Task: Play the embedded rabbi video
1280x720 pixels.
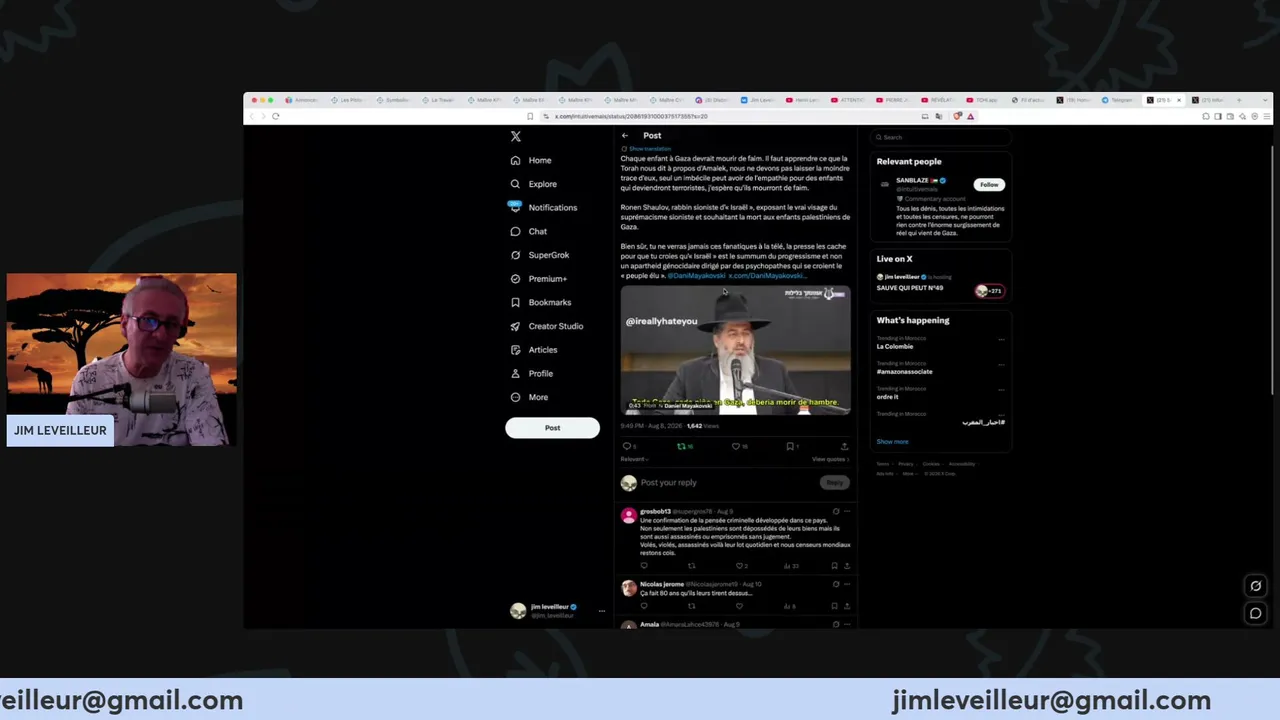Action: (735, 349)
